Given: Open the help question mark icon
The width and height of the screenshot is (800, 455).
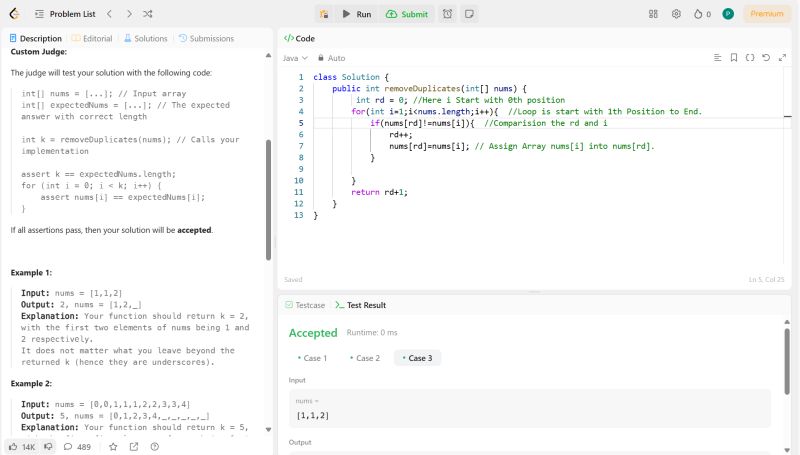Looking at the screenshot, I should tap(155, 447).
